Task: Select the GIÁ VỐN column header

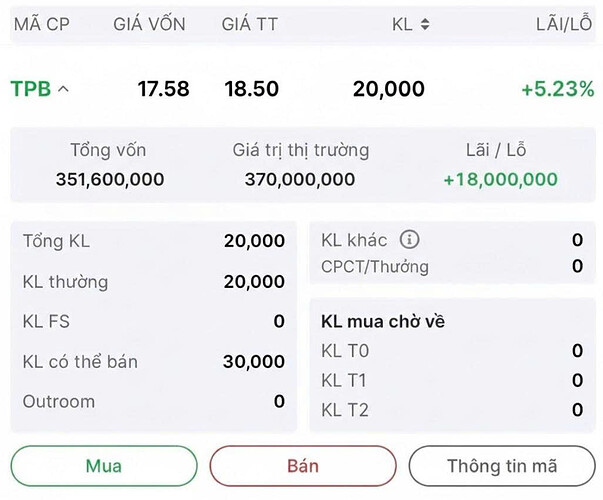Action: point(149,24)
